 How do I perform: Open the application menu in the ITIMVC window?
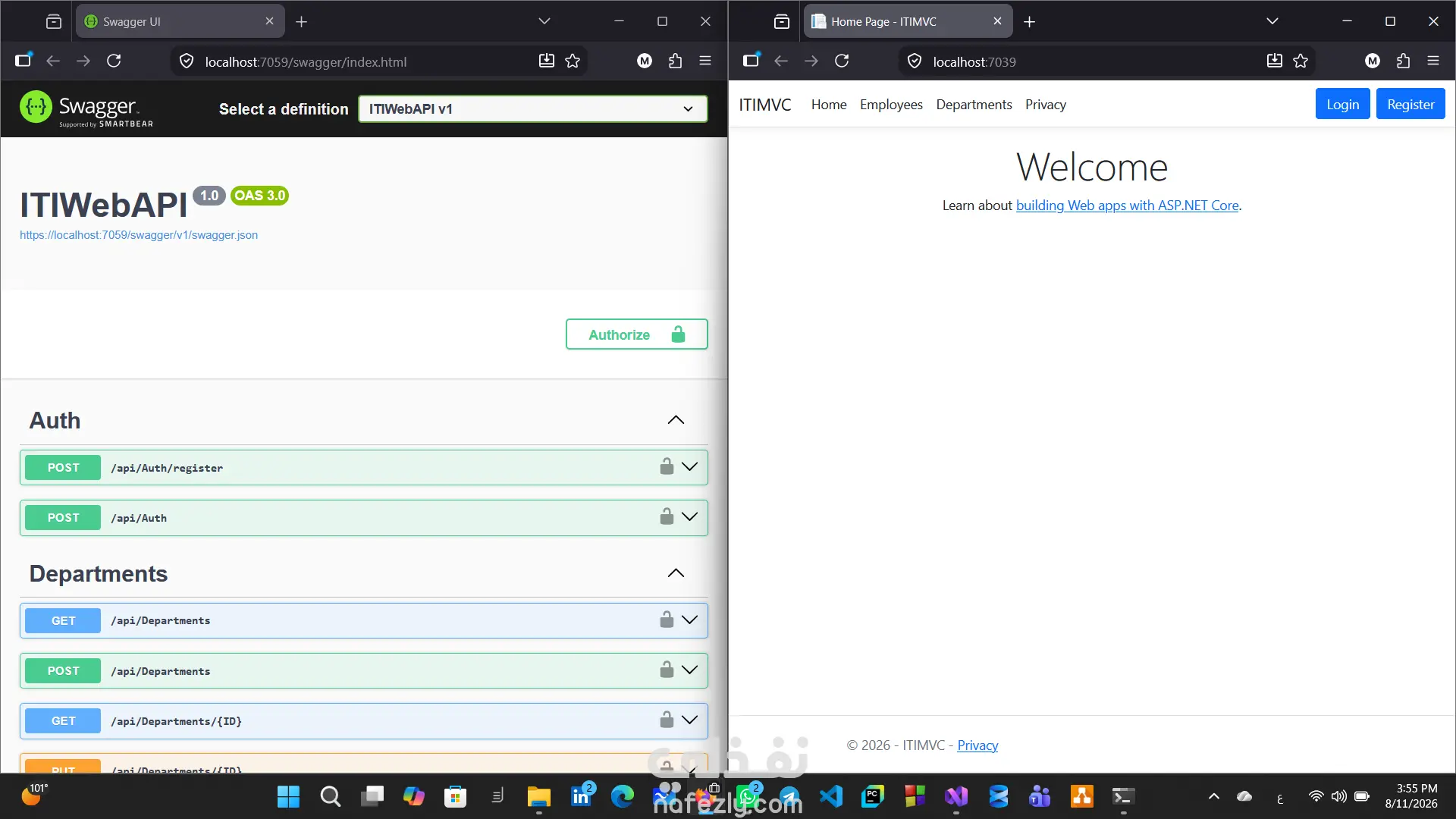tap(1433, 61)
